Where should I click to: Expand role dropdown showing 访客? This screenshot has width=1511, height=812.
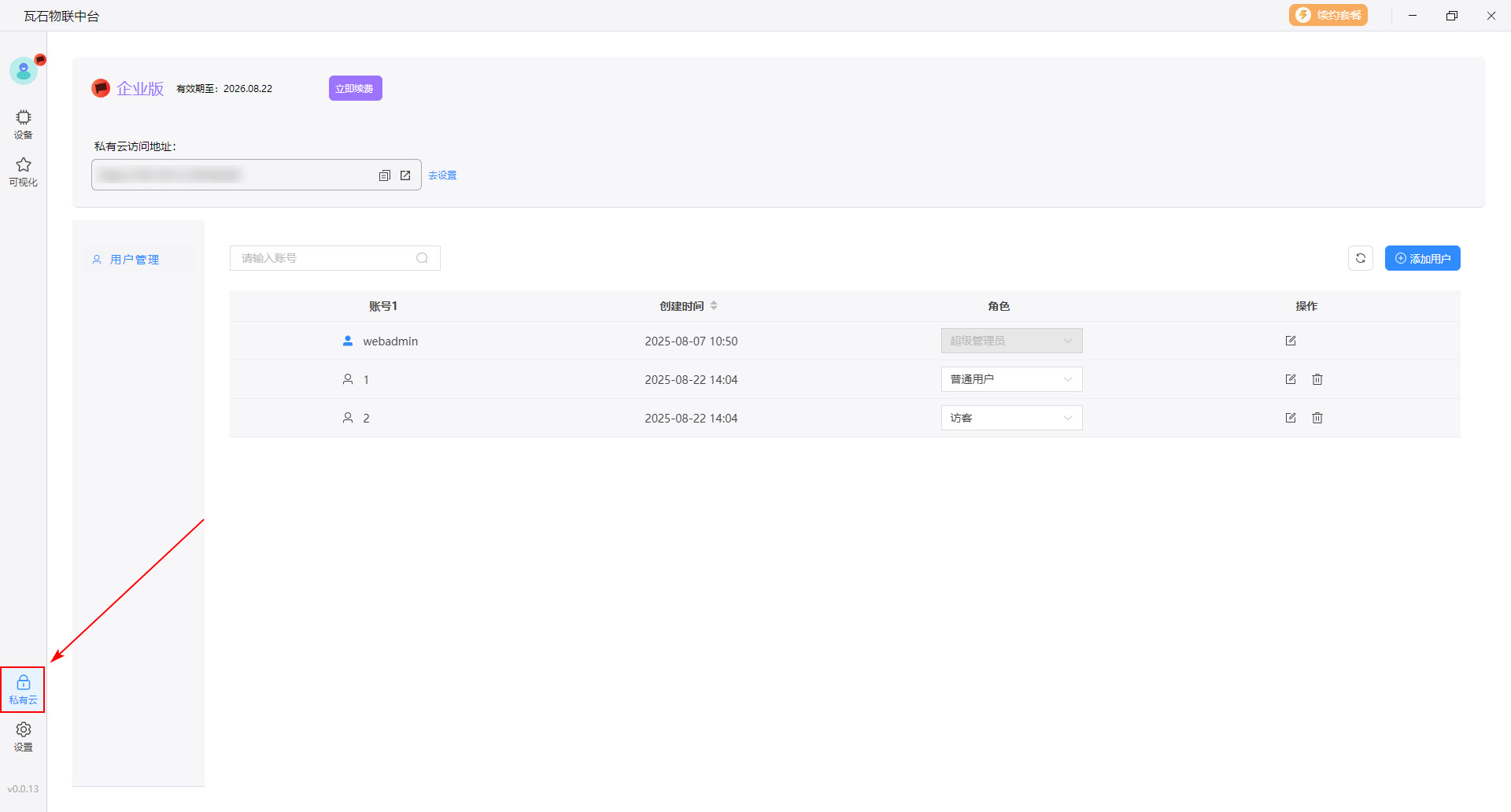coord(1011,418)
